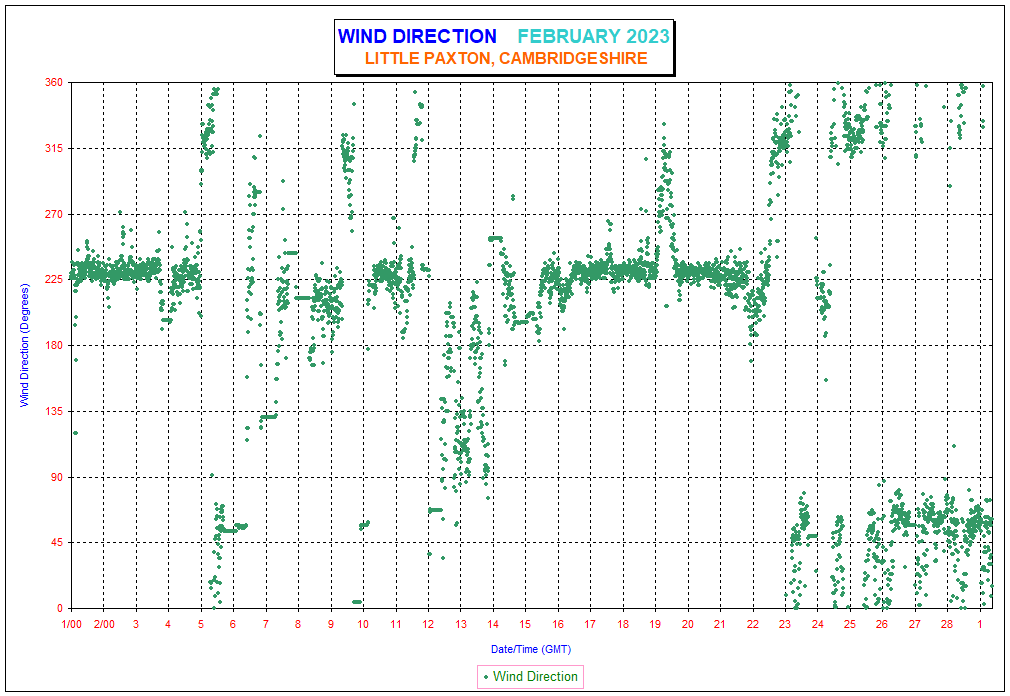Click the FEBRUARY 2023 title text
Viewport: 1010px width, 696px height.
(x=593, y=36)
